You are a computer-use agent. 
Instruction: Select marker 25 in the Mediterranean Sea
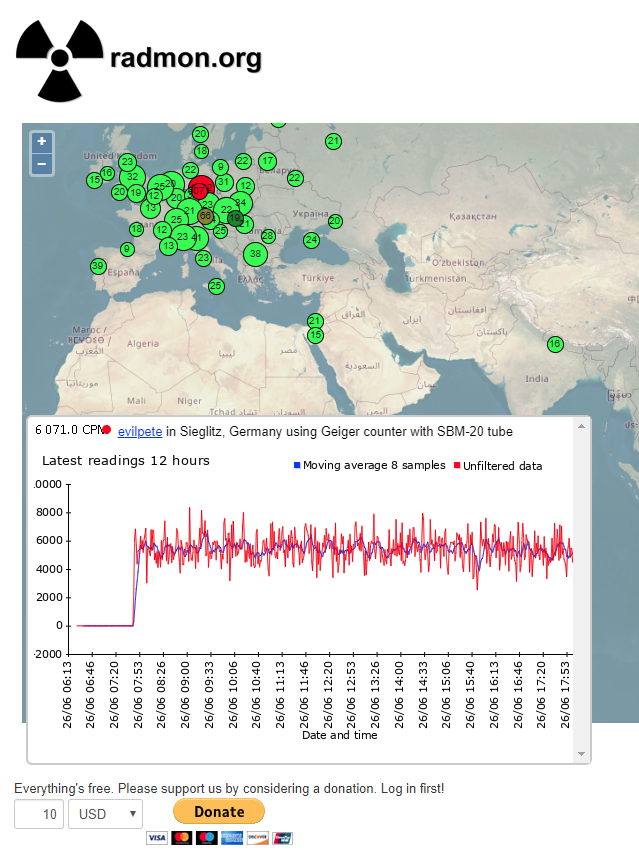[216, 285]
